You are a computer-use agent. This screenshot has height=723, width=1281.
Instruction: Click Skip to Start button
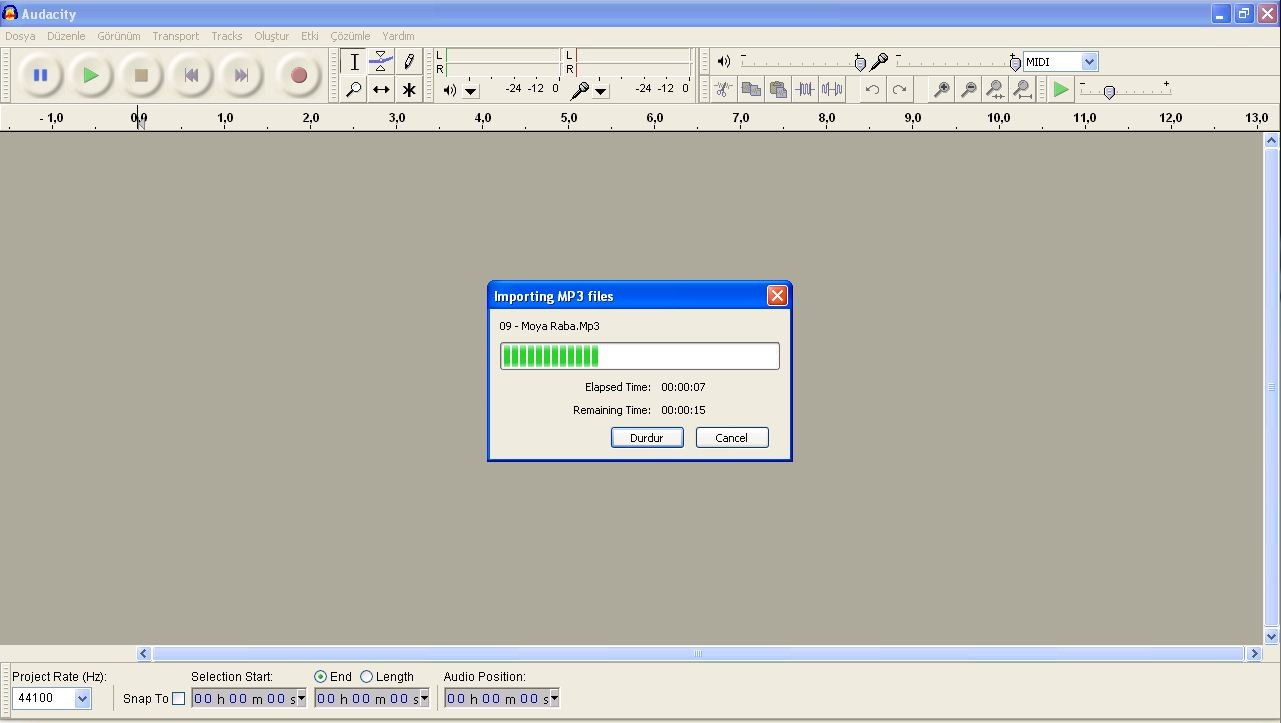(x=191, y=75)
